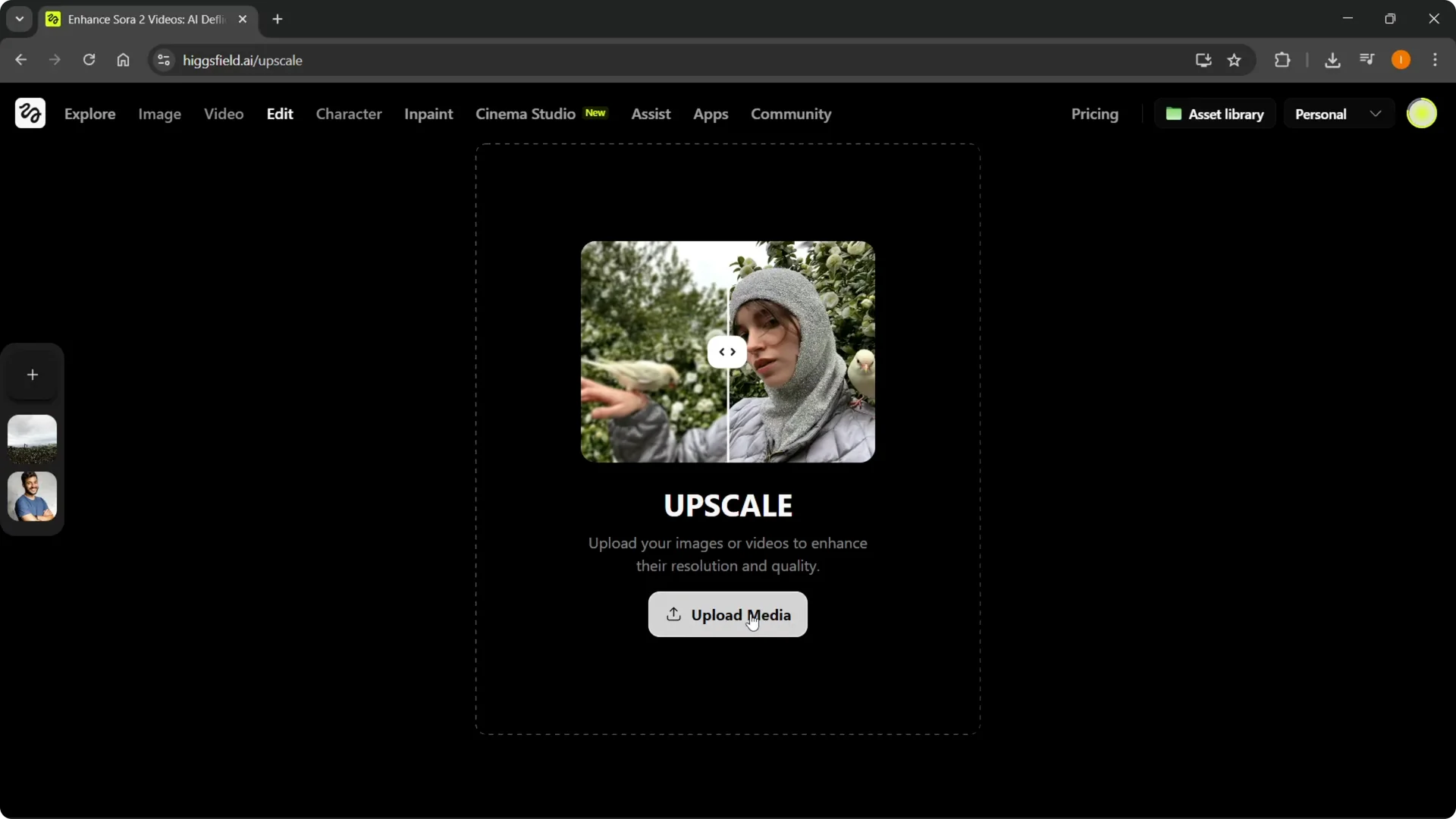Open the Character menu item
Viewport: 1456px width, 819px height.
click(x=349, y=114)
